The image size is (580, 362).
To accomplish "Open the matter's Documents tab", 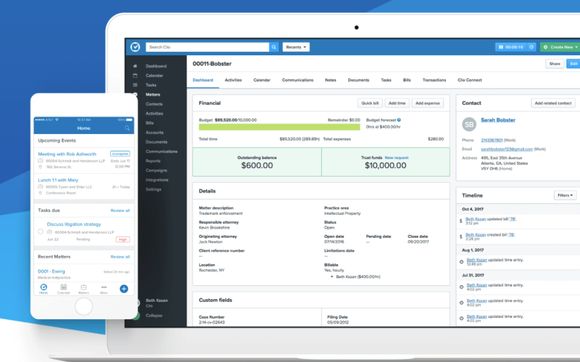I will pos(358,80).
